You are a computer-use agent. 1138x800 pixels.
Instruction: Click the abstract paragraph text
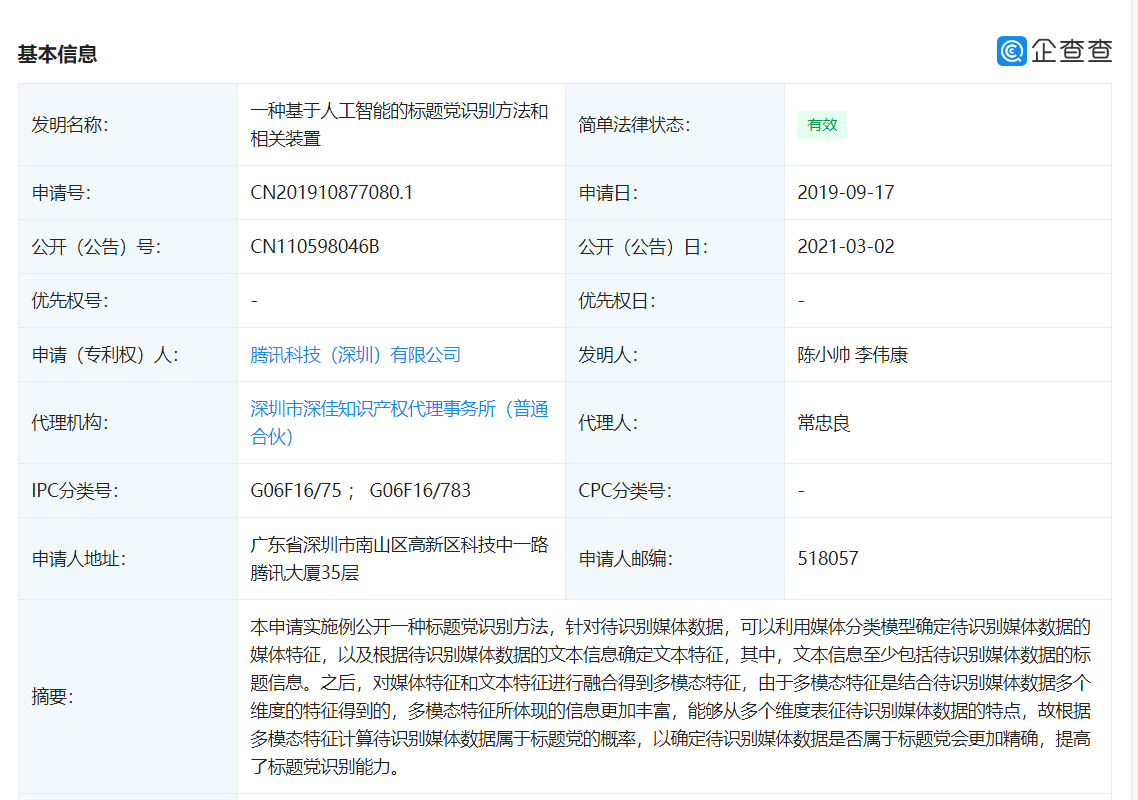point(670,697)
